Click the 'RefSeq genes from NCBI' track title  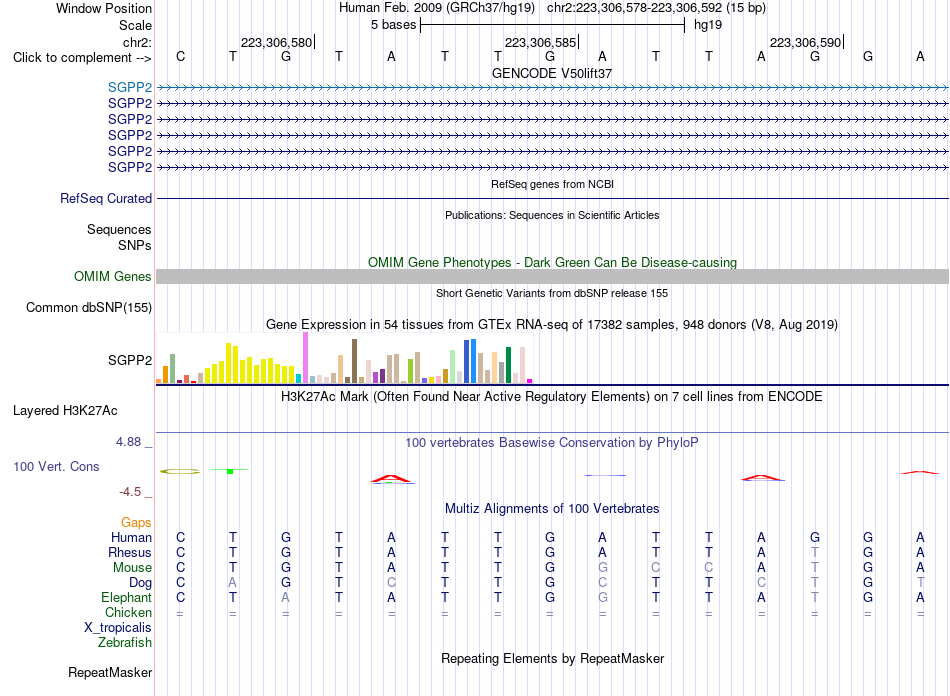click(552, 184)
